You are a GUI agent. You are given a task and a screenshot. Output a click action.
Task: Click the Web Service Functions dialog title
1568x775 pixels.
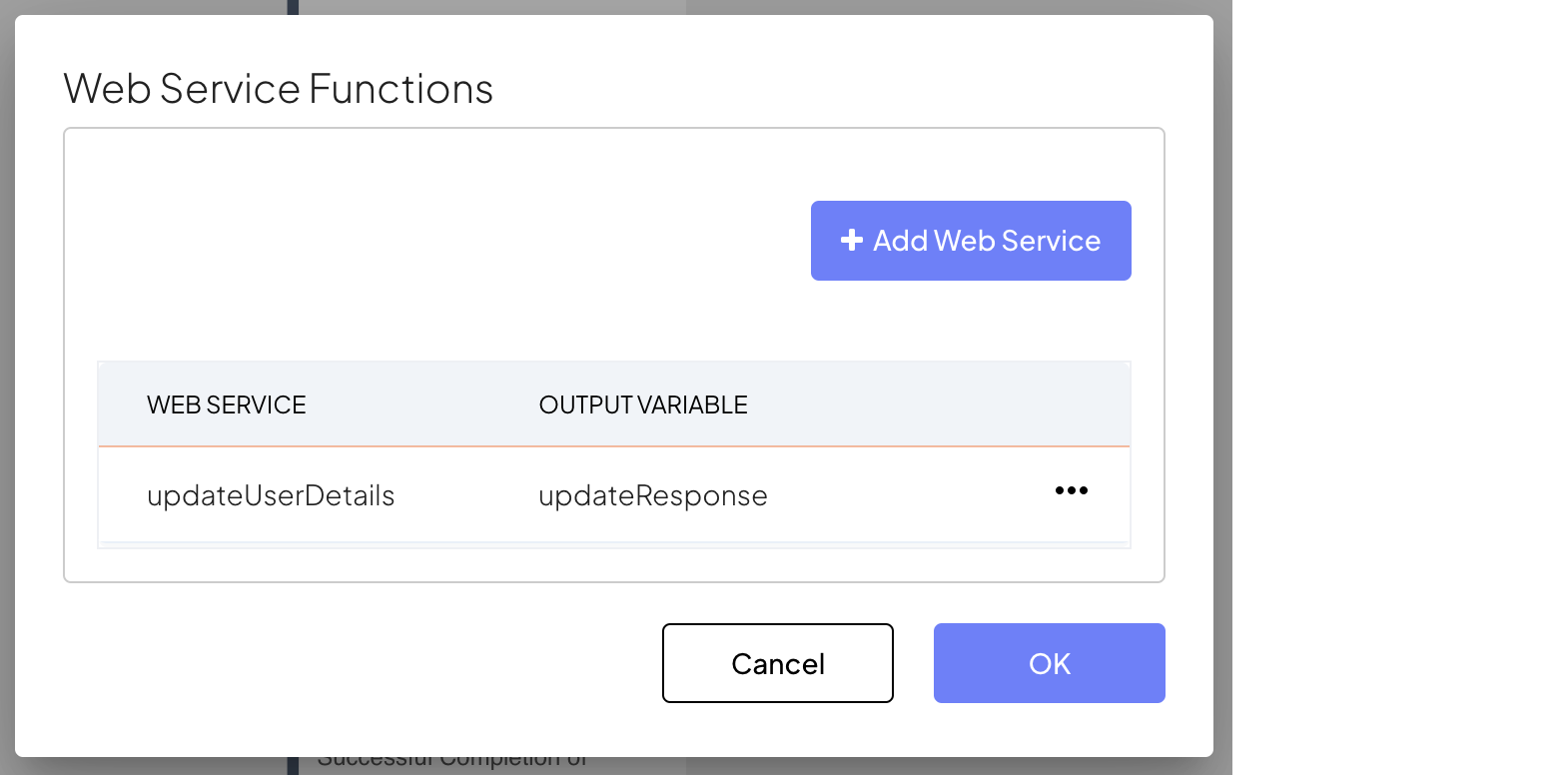279,89
